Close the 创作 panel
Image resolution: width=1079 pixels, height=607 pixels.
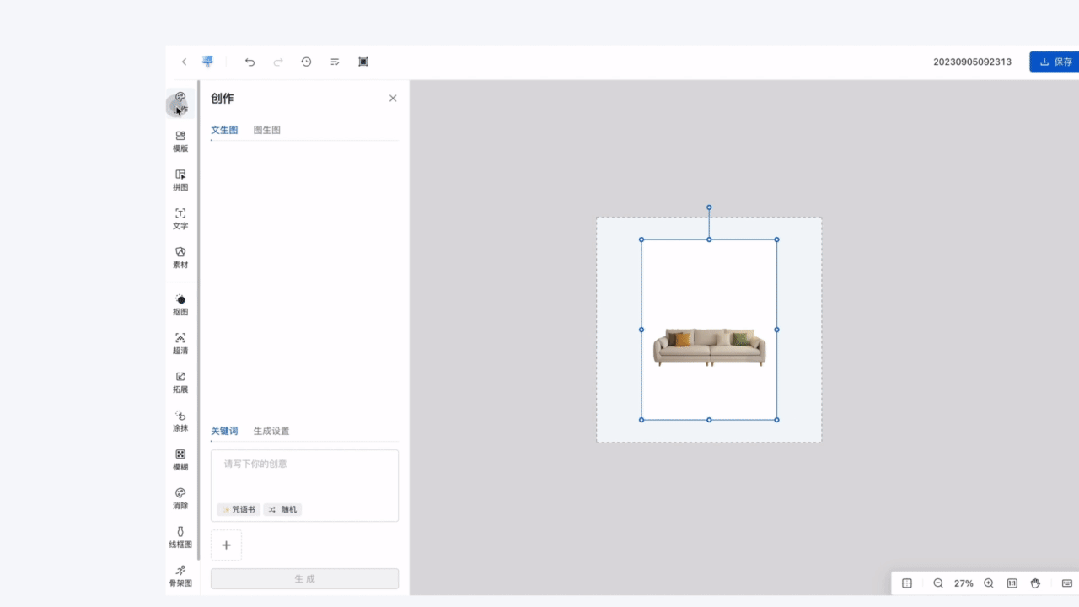(x=392, y=98)
